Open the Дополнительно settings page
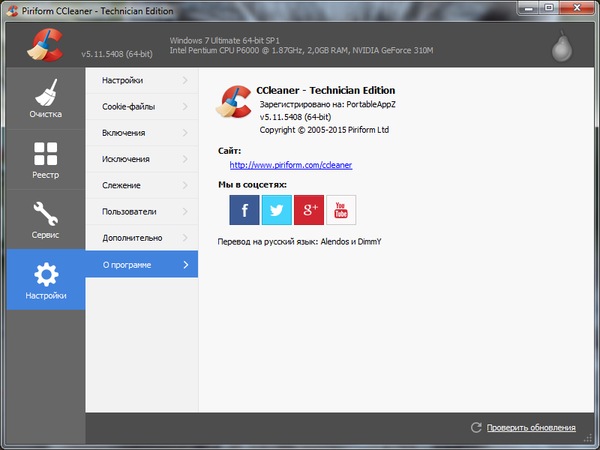Viewport: 600px width, 450px height. tap(131, 238)
